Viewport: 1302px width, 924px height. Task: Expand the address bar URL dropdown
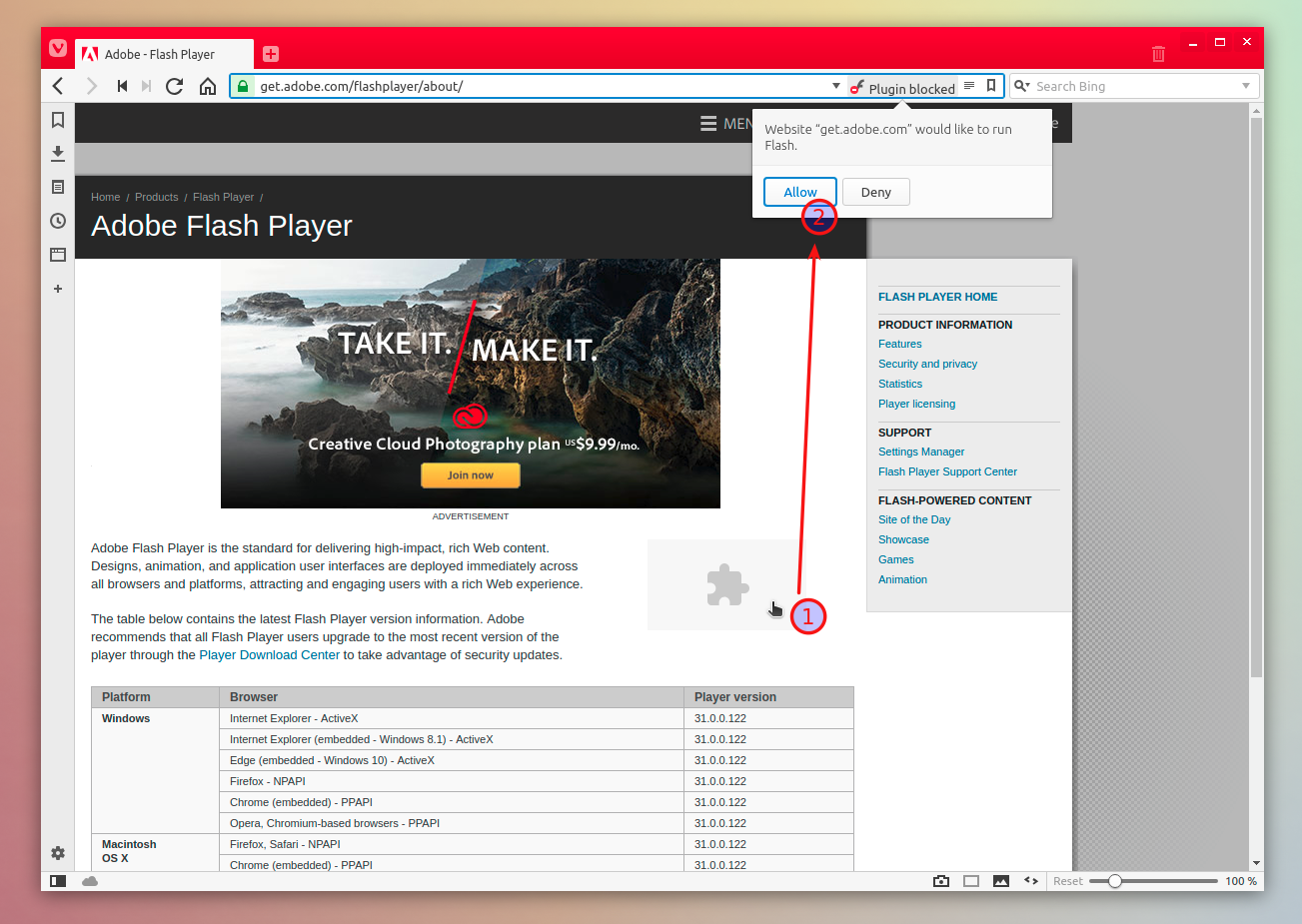[836, 86]
